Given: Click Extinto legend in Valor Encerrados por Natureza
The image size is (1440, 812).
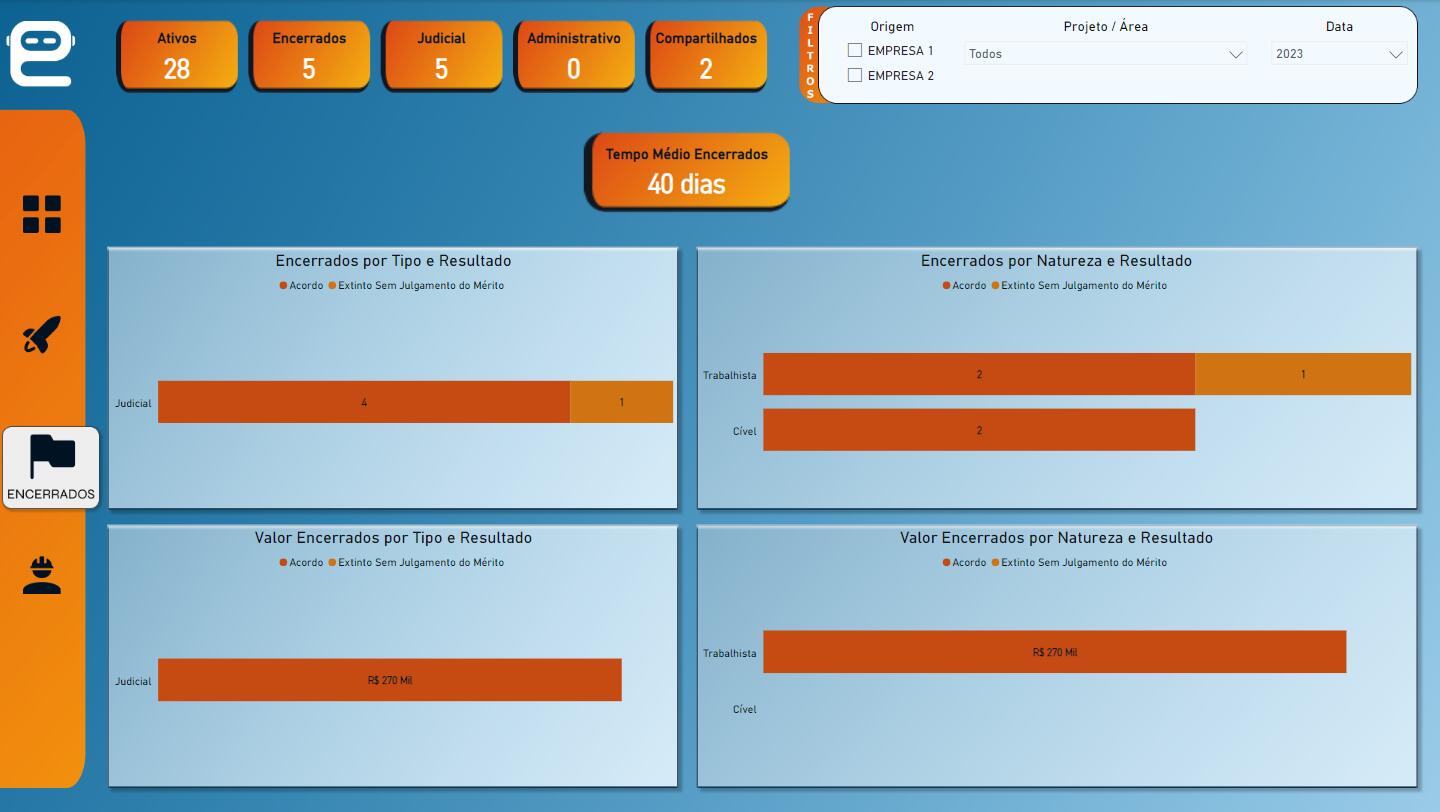Looking at the screenshot, I should [x=1079, y=563].
